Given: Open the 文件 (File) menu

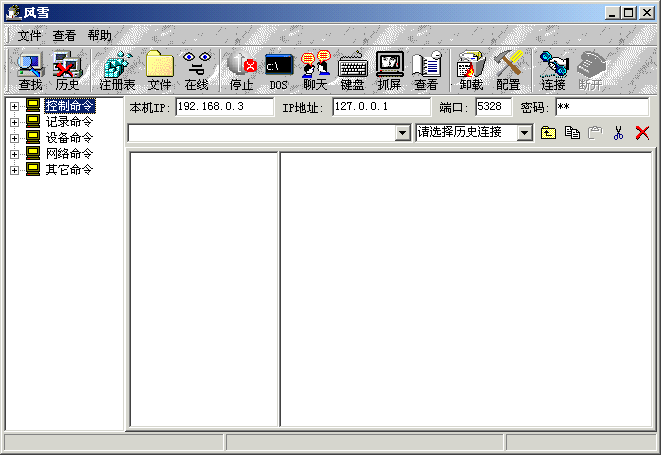Looking at the screenshot, I should point(29,35).
